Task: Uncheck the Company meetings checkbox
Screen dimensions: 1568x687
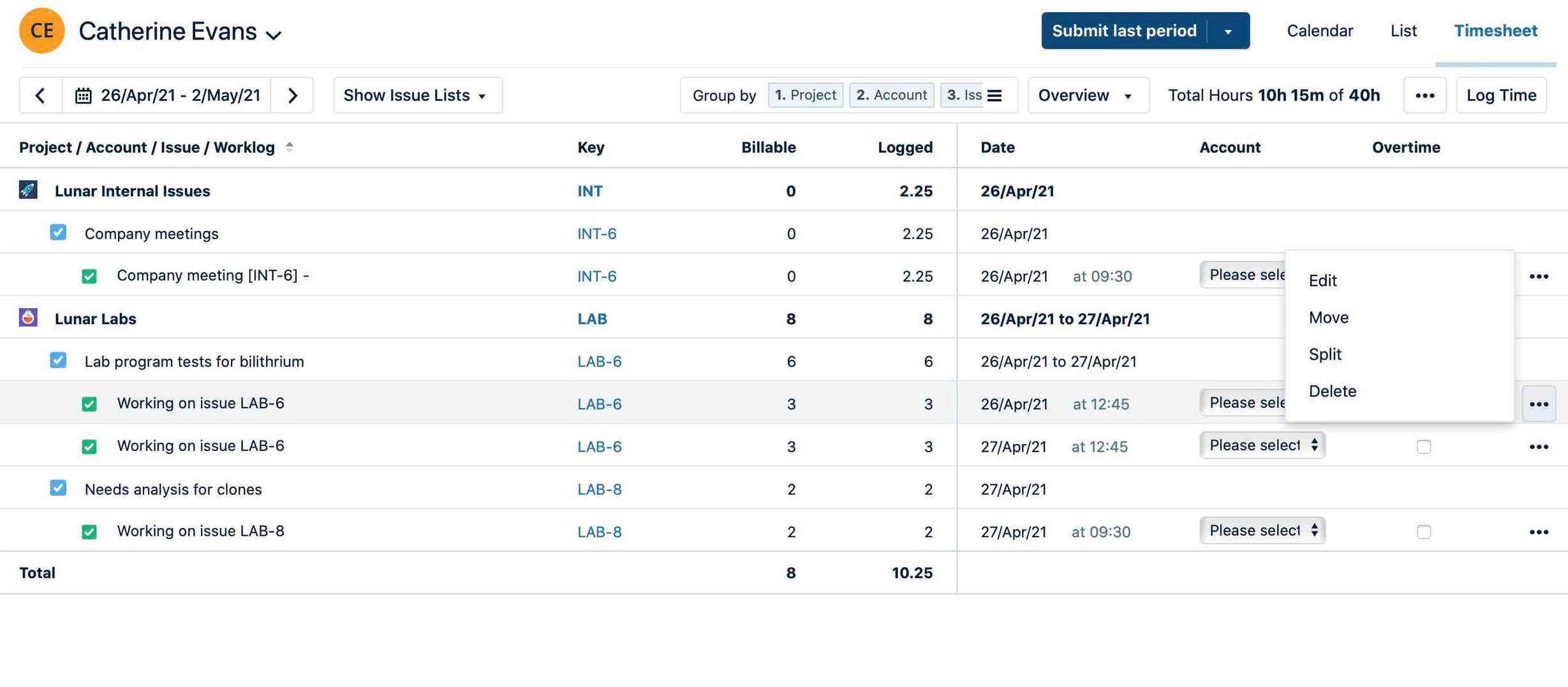Action: tap(58, 232)
